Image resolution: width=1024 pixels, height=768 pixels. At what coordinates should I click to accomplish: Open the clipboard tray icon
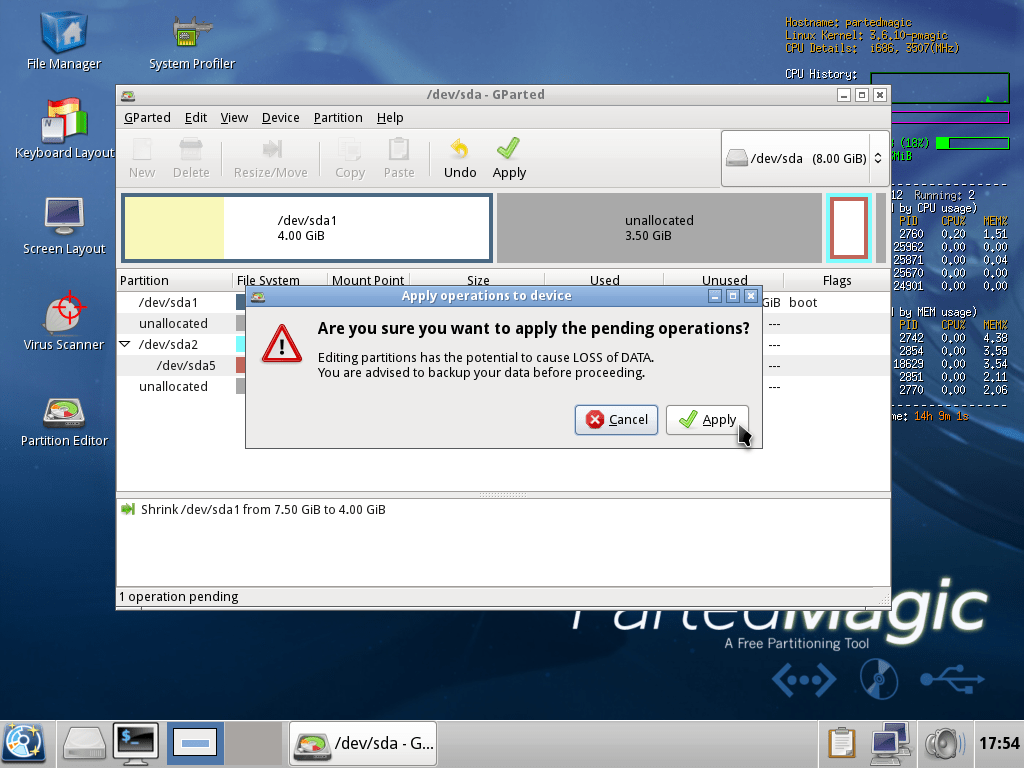pos(842,742)
